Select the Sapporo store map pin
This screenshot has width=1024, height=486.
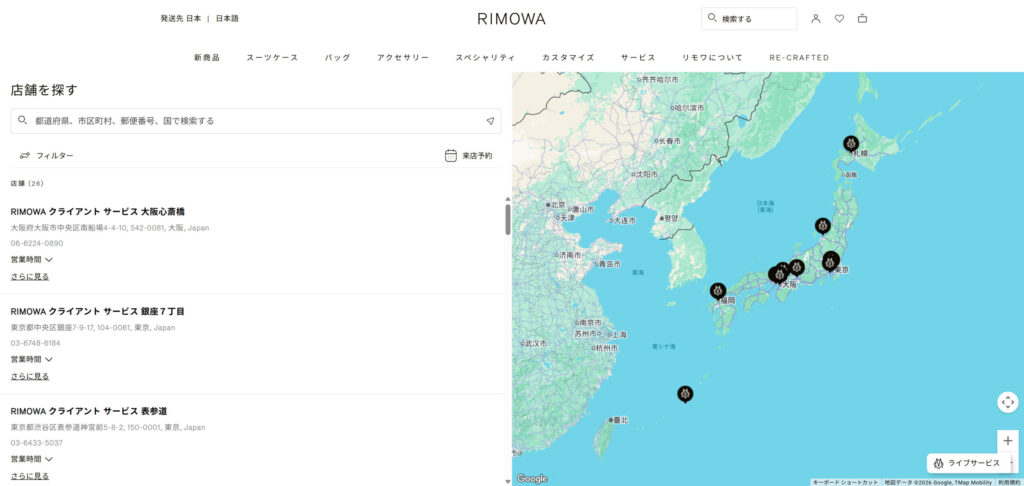[x=850, y=143]
